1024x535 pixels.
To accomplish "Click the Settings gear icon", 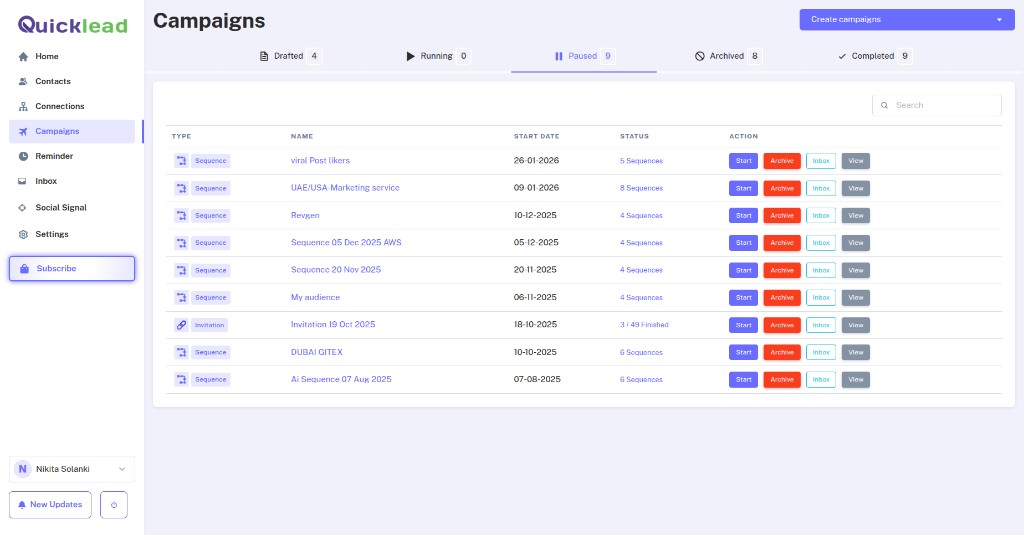I will coord(24,235).
